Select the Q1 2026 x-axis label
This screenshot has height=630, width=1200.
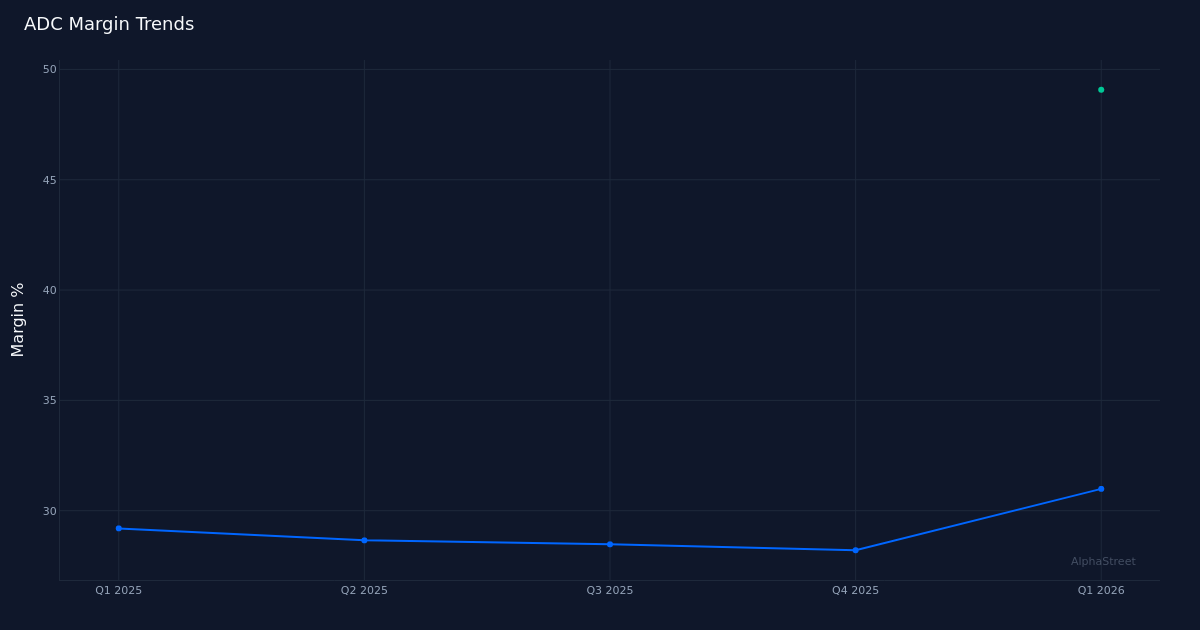tap(1100, 590)
